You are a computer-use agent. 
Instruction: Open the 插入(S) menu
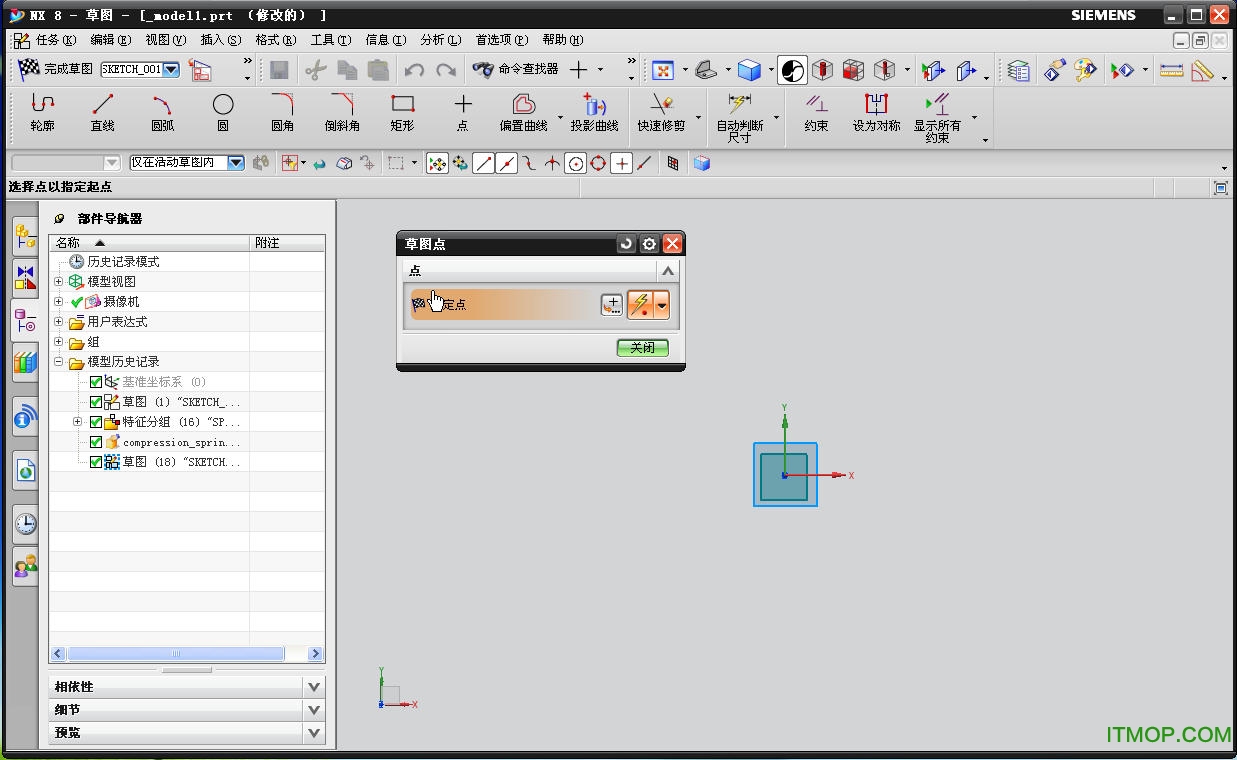click(x=220, y=40)
